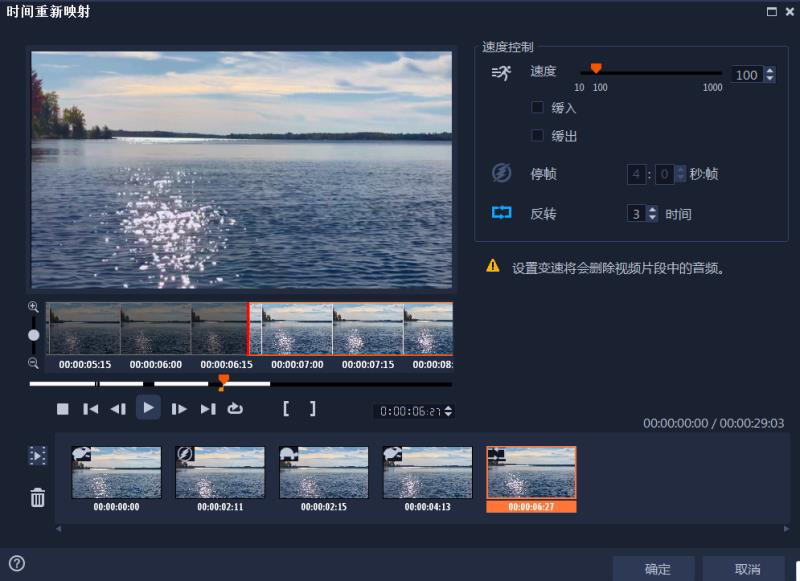The height and width of the screenshot is (581, 800).
Task: Decrease reverse times with down arrow
Action: point(652,217)
